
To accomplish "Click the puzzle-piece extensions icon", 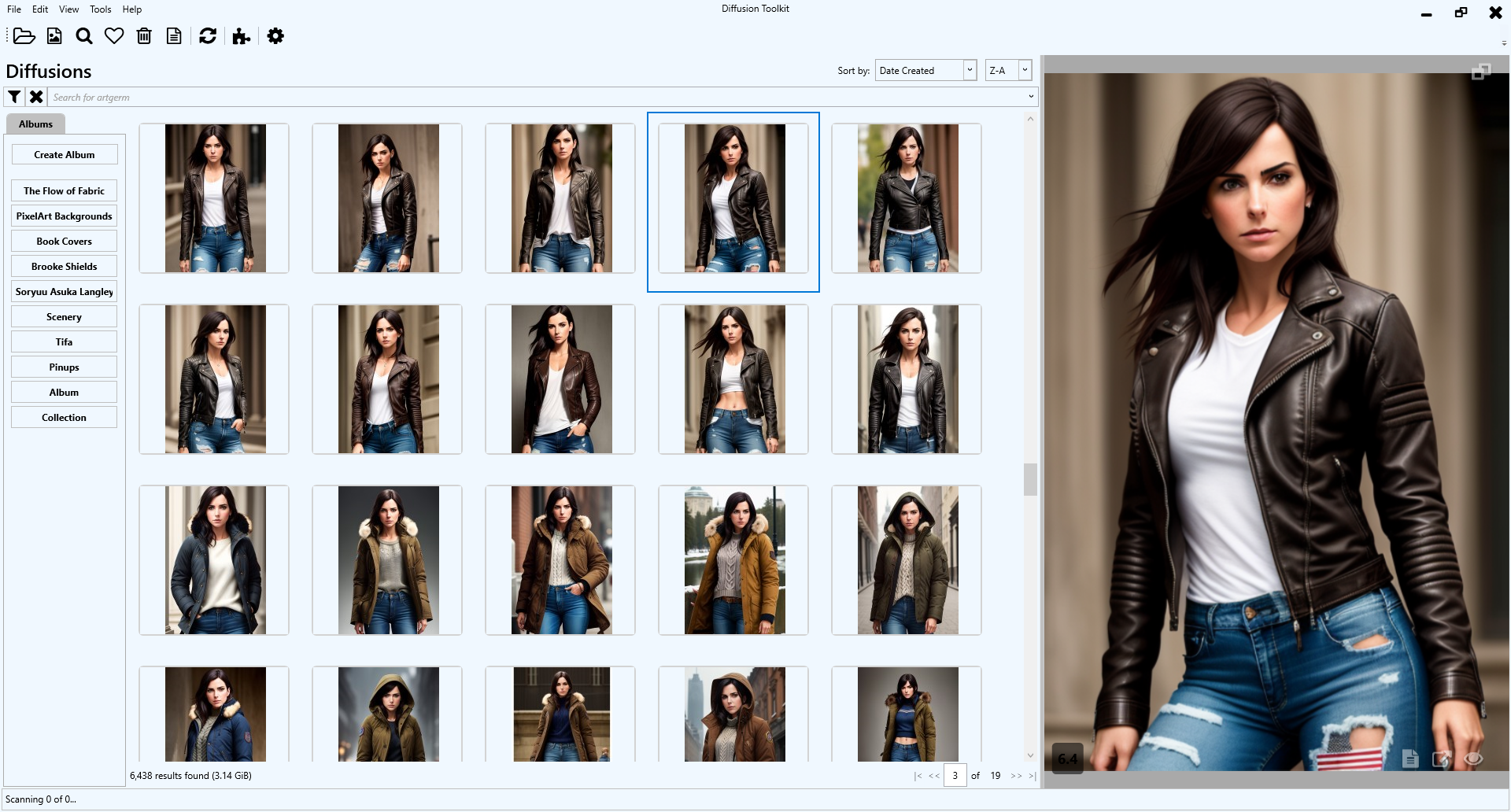I will tap(241, 36).
